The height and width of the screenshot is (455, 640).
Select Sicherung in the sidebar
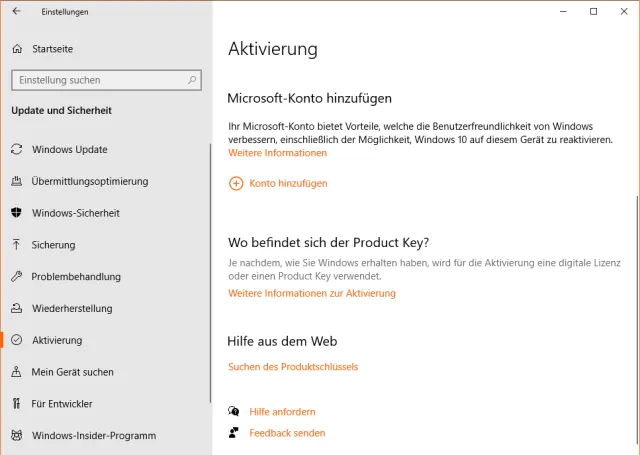tap(53, 245)
